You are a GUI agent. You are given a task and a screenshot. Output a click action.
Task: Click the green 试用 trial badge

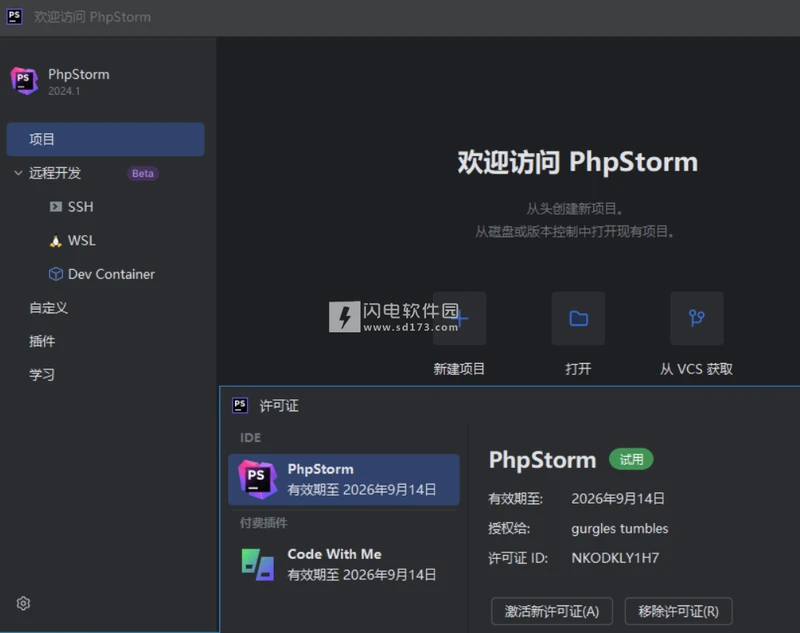click(631, 460)
